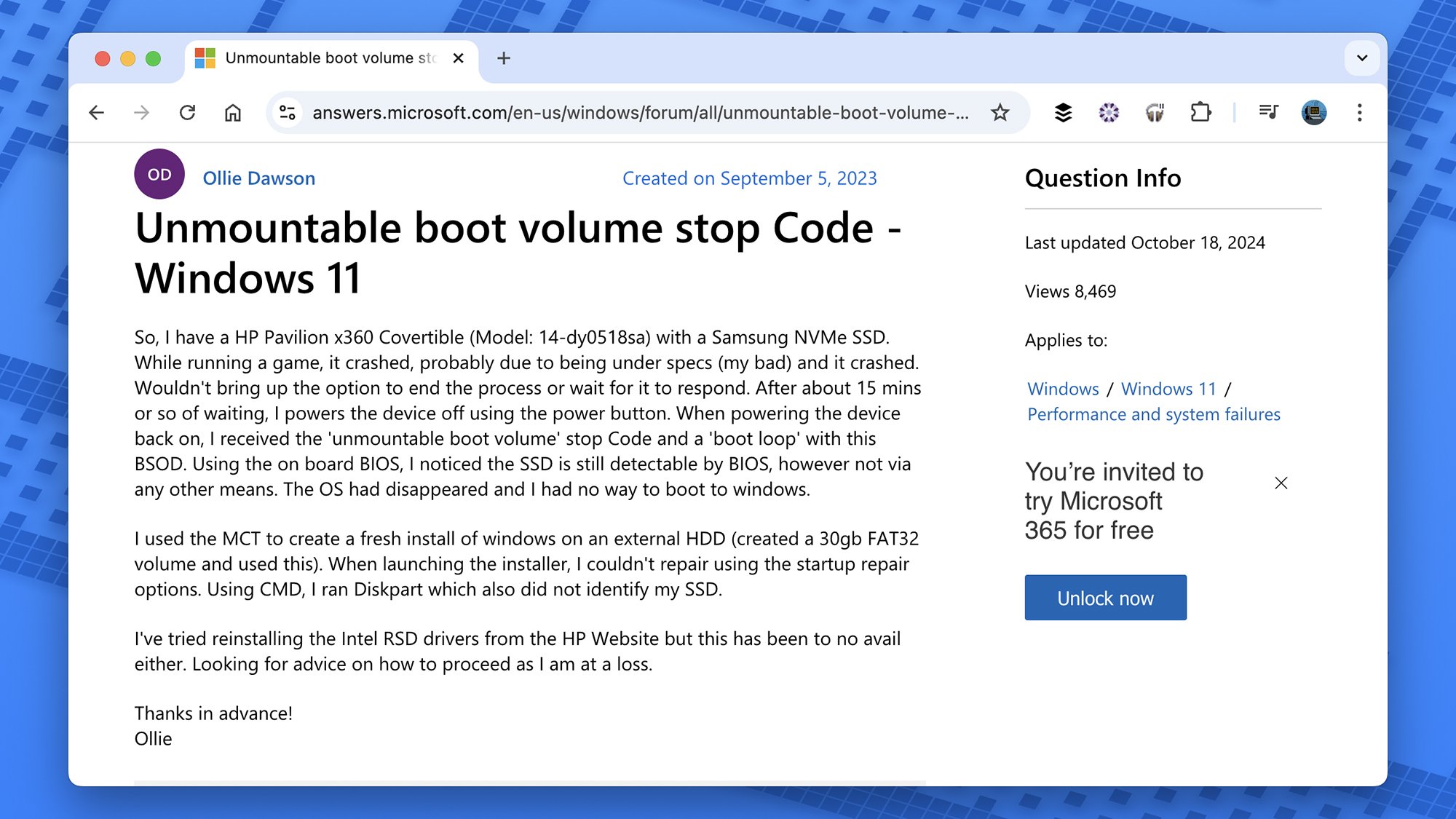The height and width of the screenshot is (819, 1456).
Task: Open the three-dot Chrome menu
Action: click(x=1360, y=112)
